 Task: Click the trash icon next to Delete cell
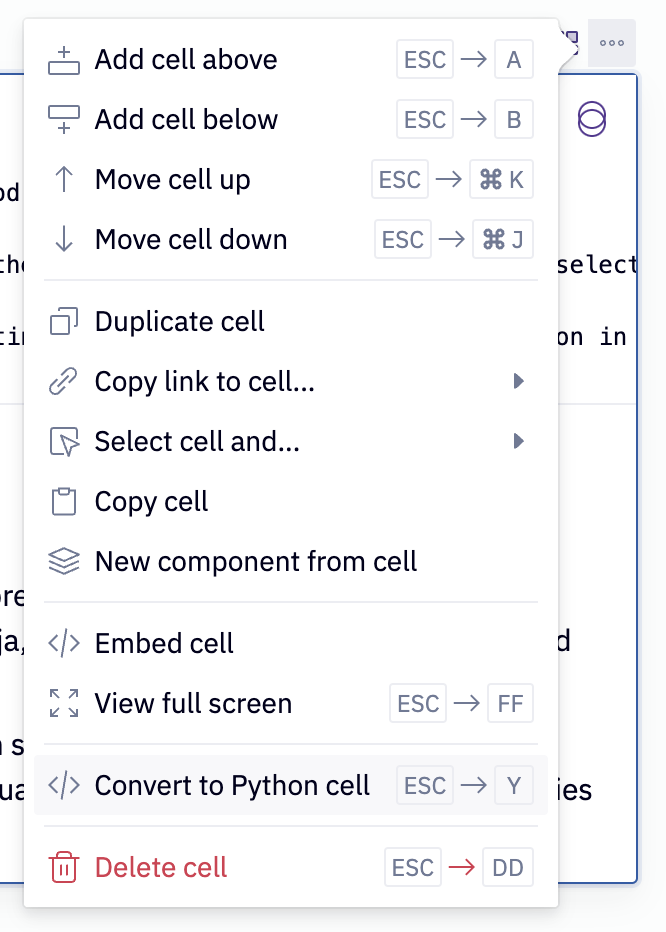click(x=62, y=867)
